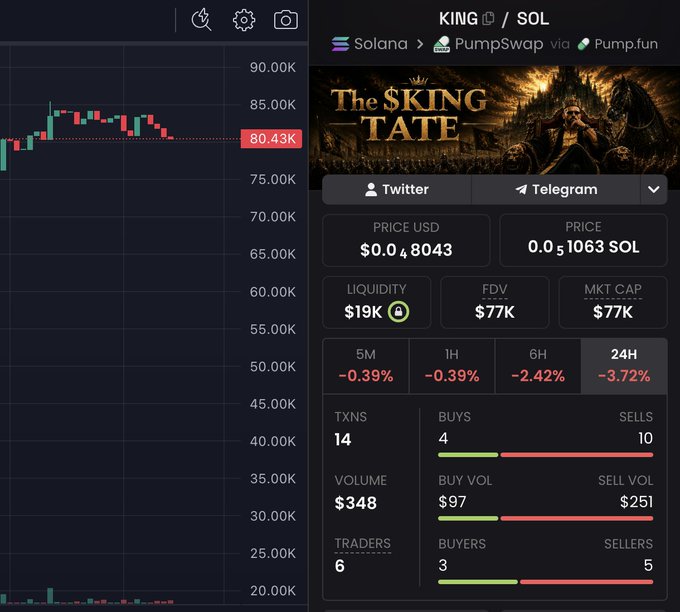Screen dimensions: 680x612
Task: Click the Pump.fun pill icon
Action: 584,44
